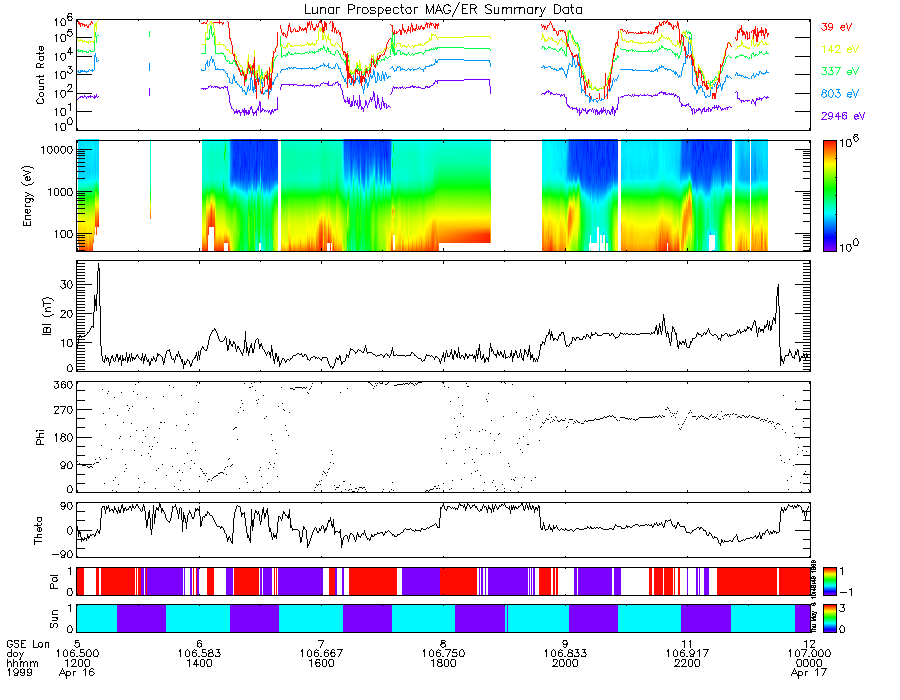
Task: Click the Theta axis label
Action: (38, 531)
